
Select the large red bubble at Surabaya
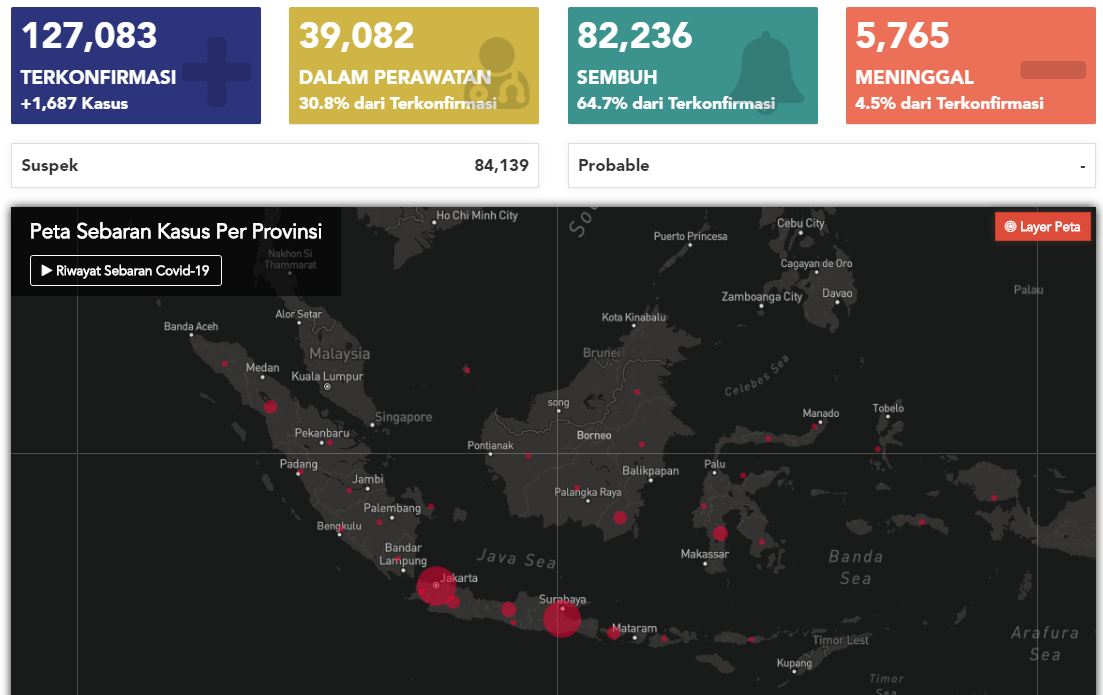(562, 619)
